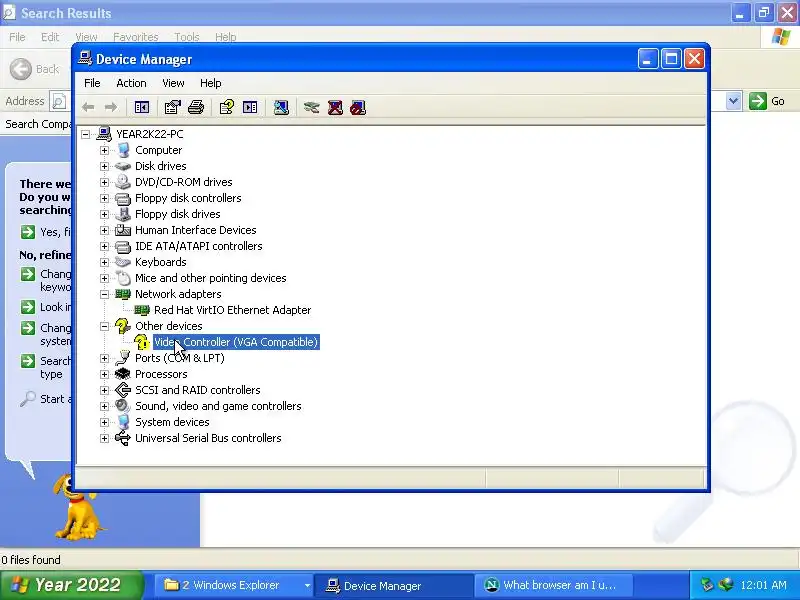Select Sound, video and game controllers icon
The image size is (800, 600).
[123, 406]
